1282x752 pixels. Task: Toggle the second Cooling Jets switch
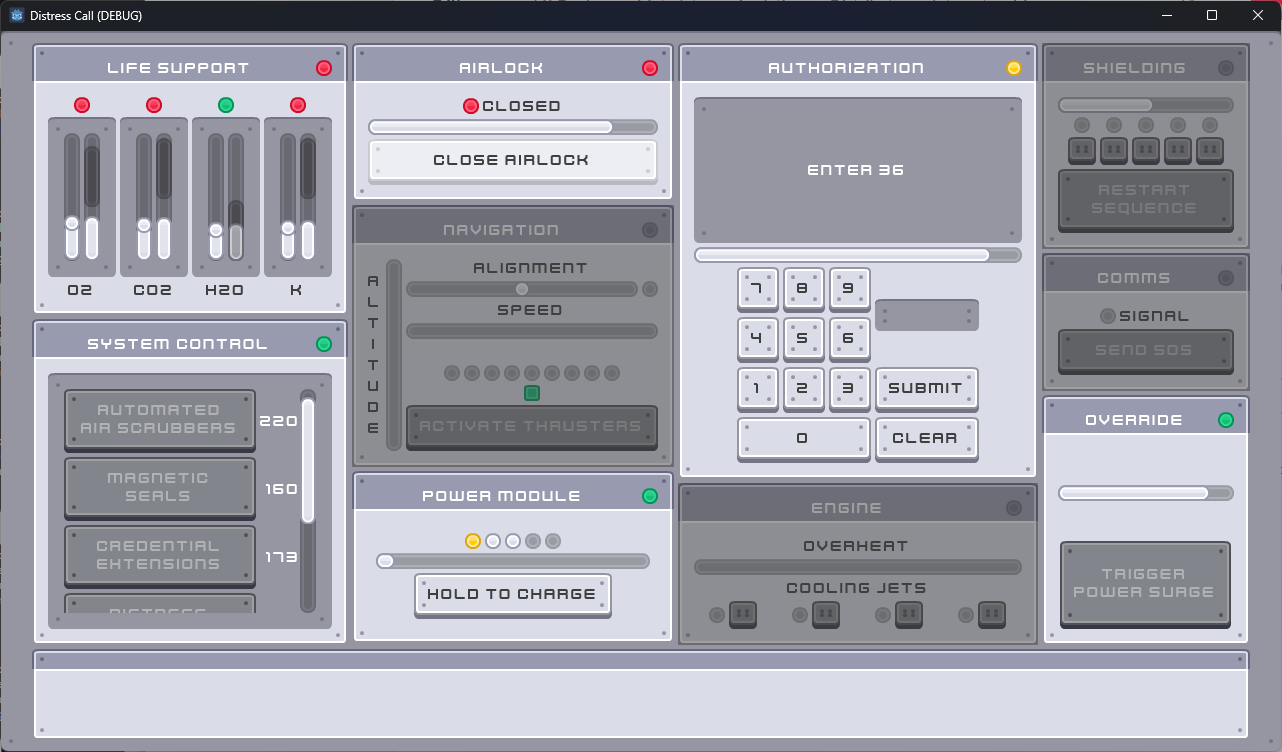point(826,614)
